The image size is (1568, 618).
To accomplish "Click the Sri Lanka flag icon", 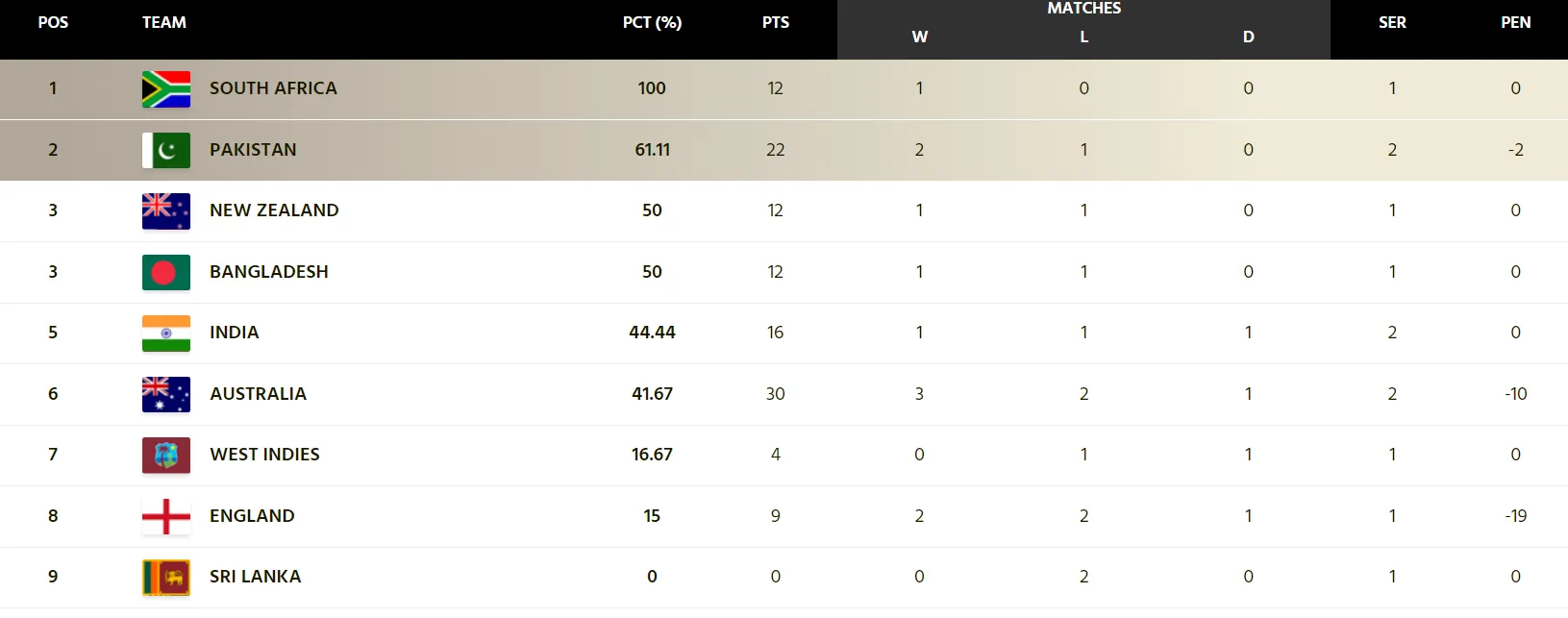I will pyautogui.click(x=165, y=577).
